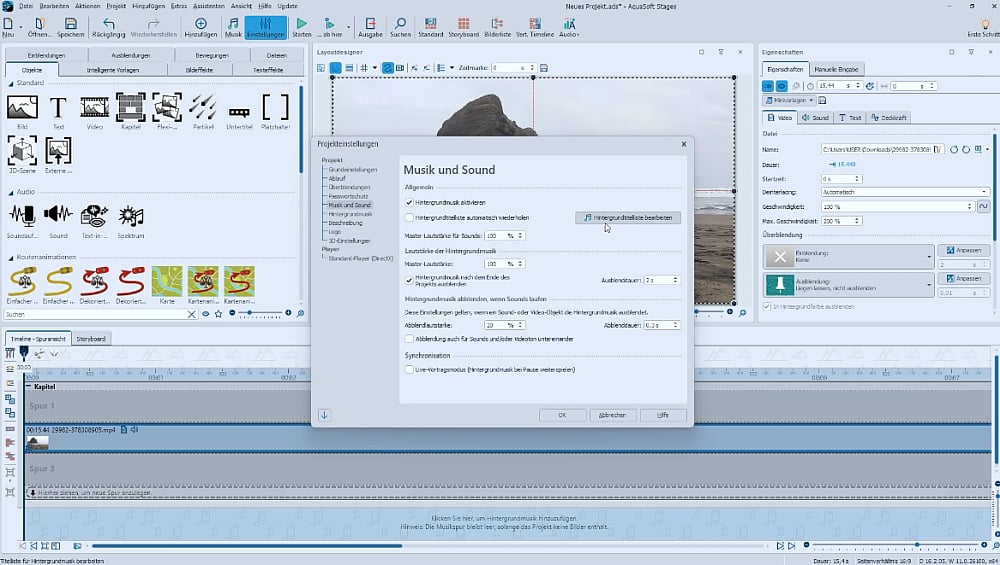Collapse the Audio section in toolbox
This screenshot has height=565, width=1000.
coord(10,191)
